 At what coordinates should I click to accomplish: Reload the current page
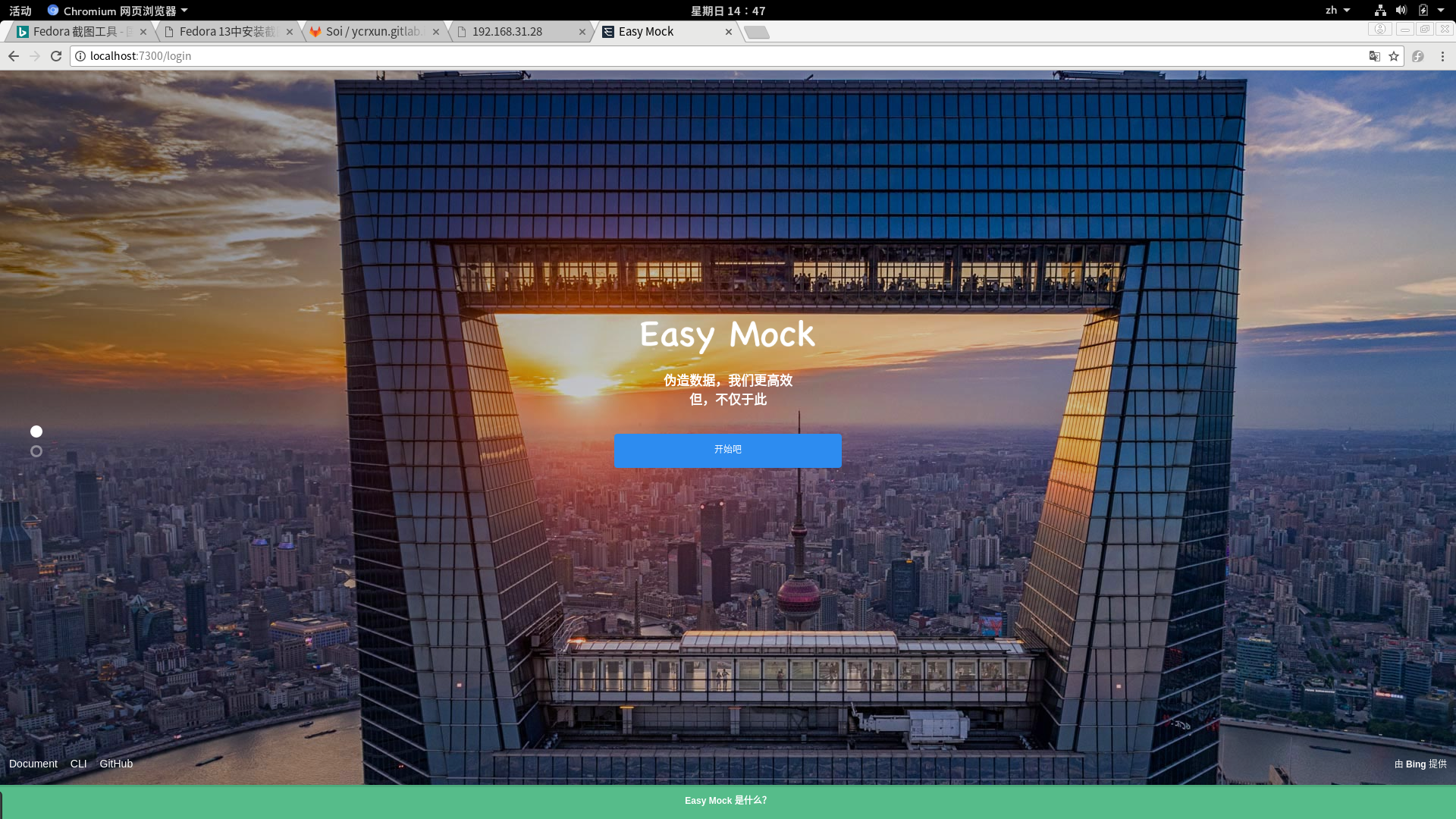(56, 56)
